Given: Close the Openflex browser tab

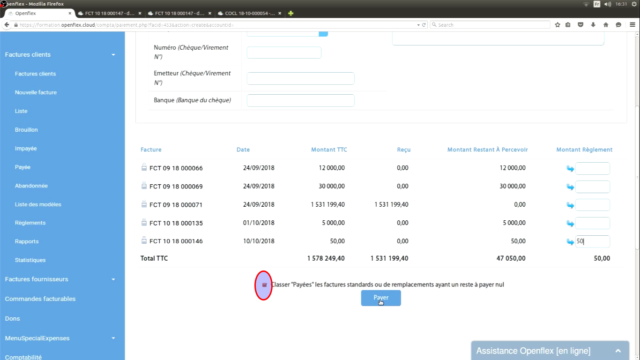Looking at the screenshot, I should coord(70,13).
